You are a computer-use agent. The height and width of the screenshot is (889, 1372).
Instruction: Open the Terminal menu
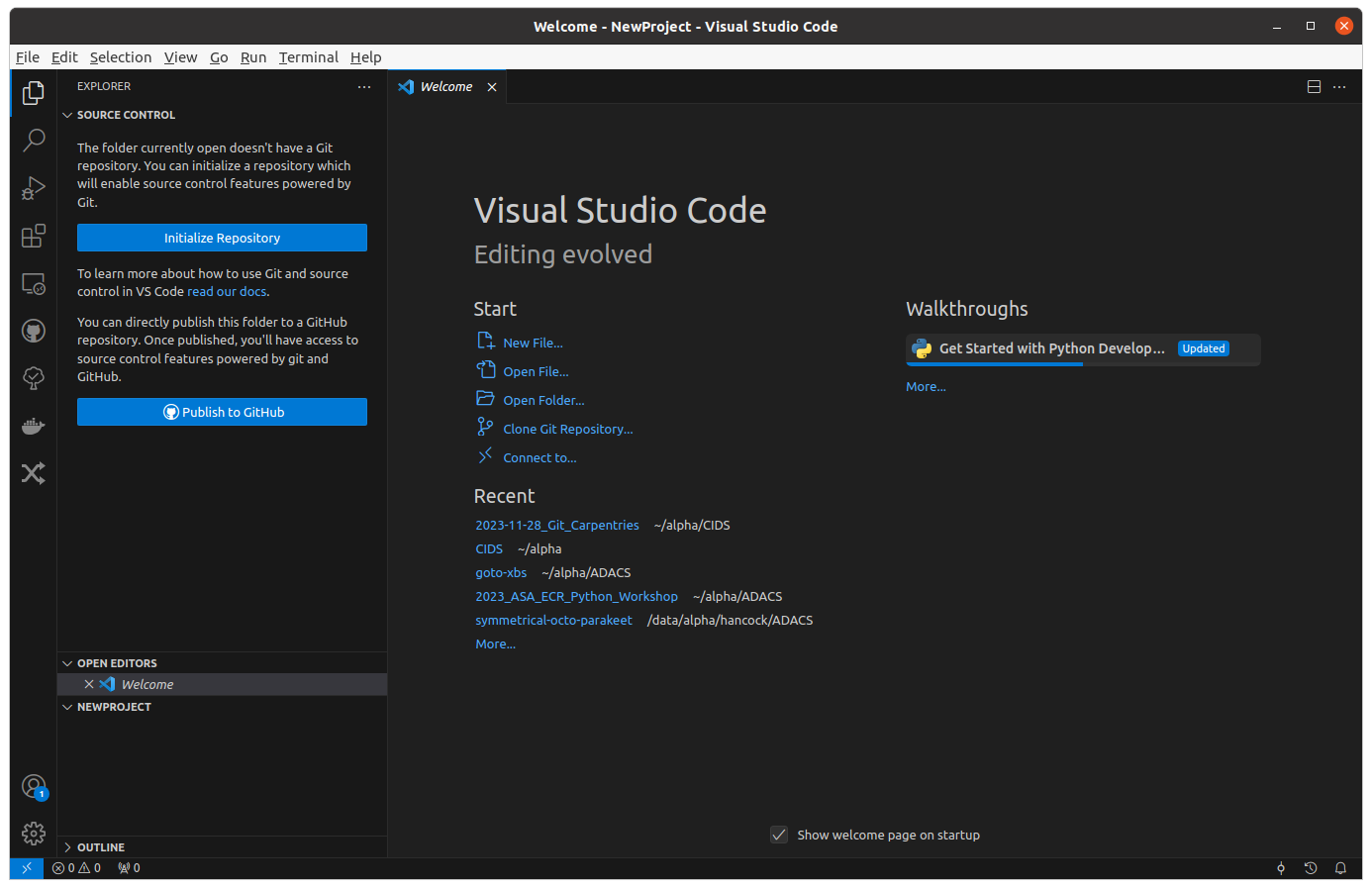pos(308,57)
